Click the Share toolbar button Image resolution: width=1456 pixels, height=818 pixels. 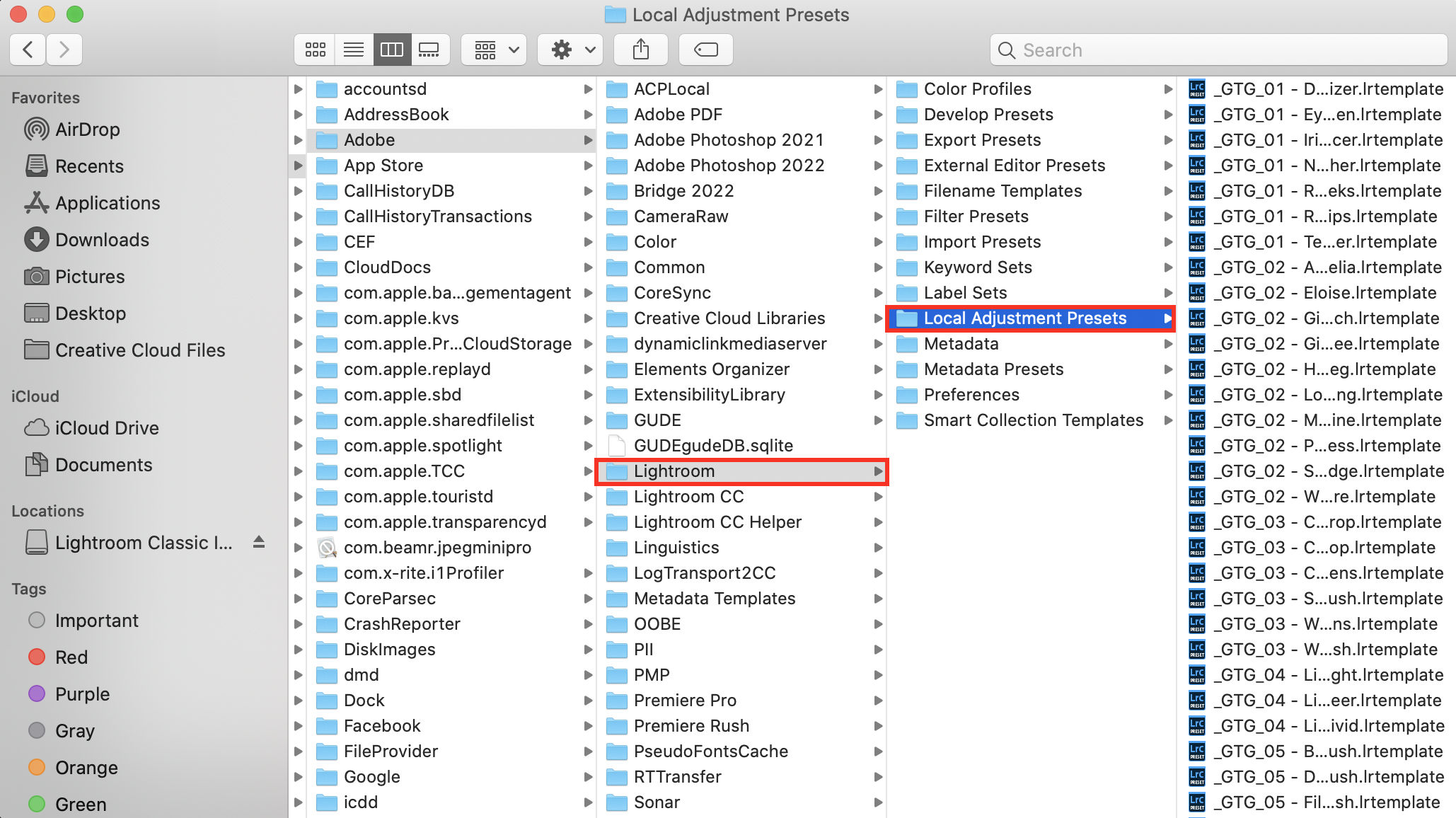point(641,50)
